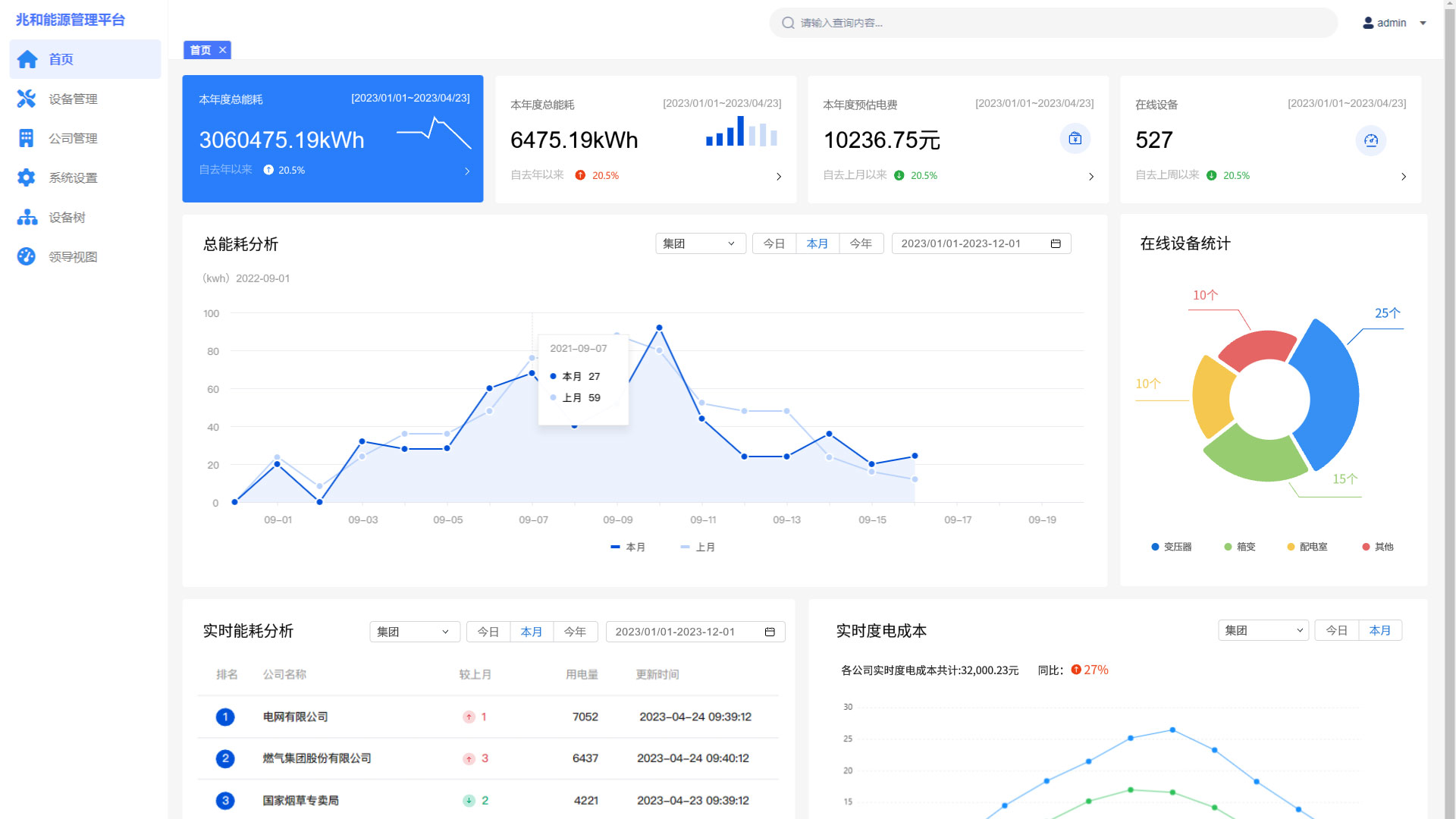The image size is (1456, 819).
Task: Click the search field 请输入查询内容
Action: pyautogui.click(x=1053, y=23)
